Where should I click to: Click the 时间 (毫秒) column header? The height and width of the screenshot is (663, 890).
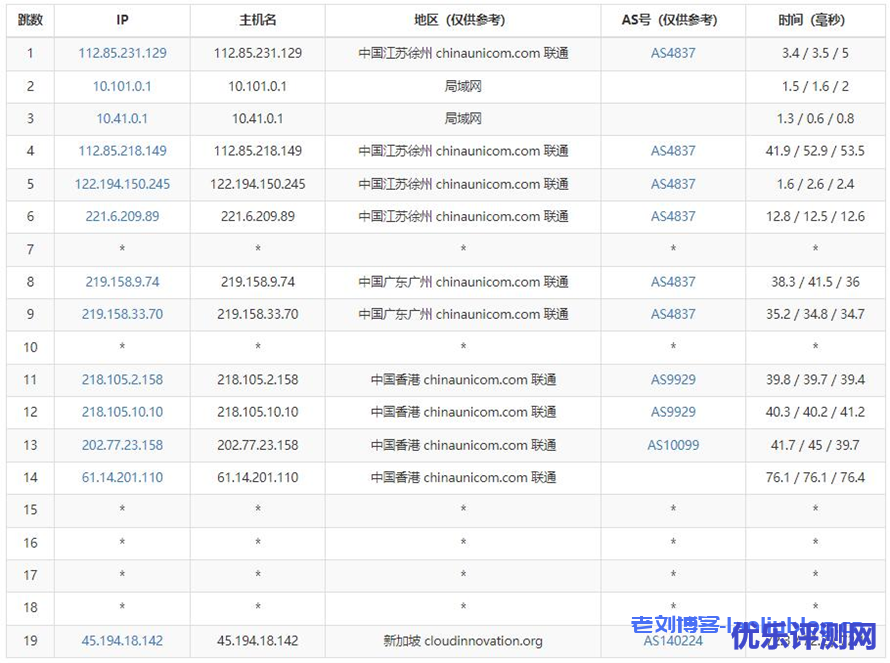coord(815,20)
